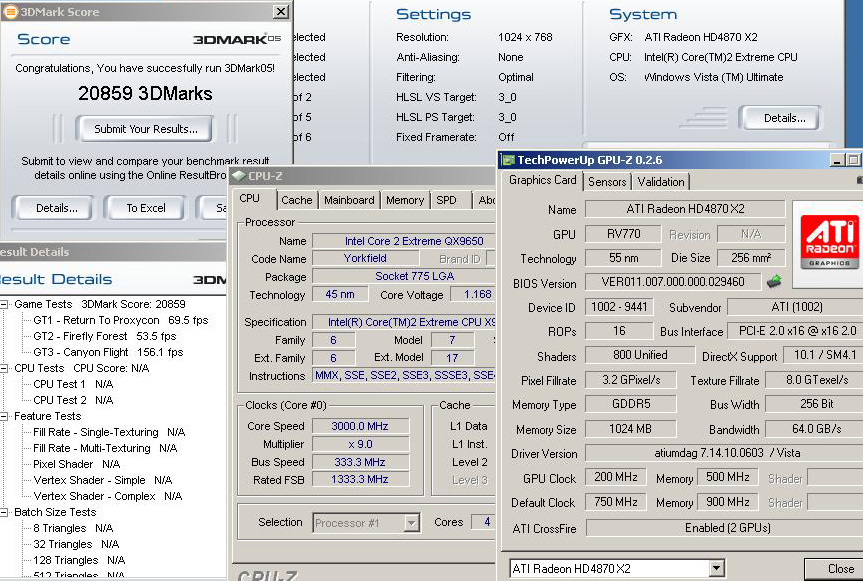Open the SPD tab
Screen dimensions: 863x581
446,200
